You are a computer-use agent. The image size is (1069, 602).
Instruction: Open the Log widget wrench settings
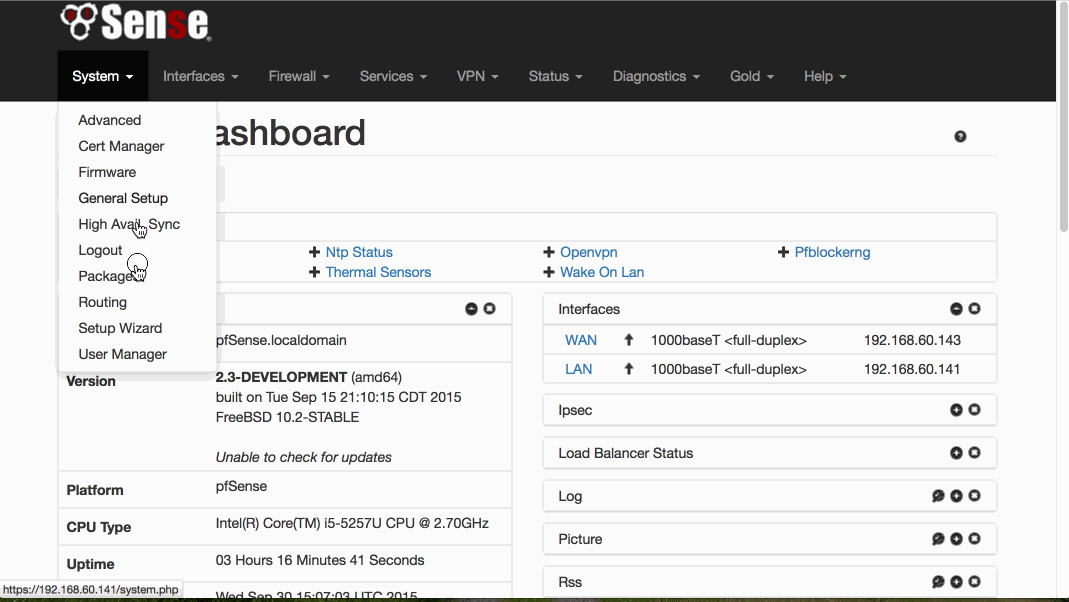coord(938,496)
